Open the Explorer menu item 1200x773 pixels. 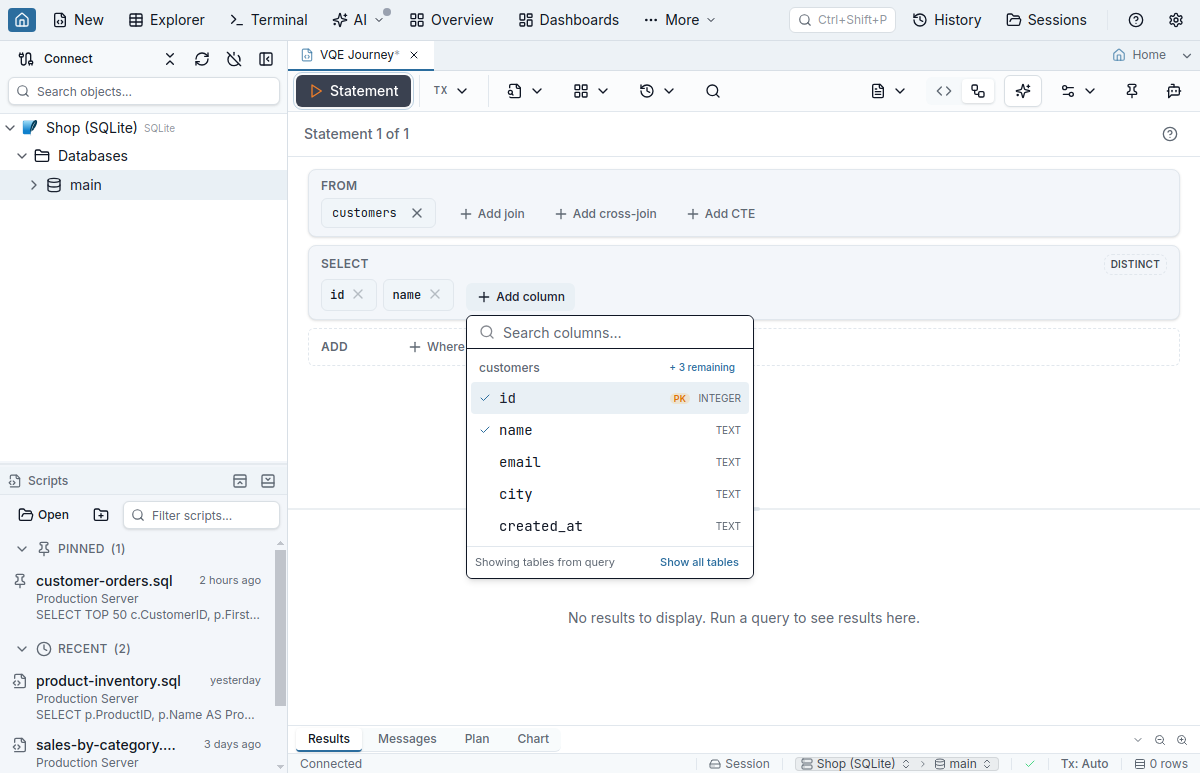pos(167,20)
